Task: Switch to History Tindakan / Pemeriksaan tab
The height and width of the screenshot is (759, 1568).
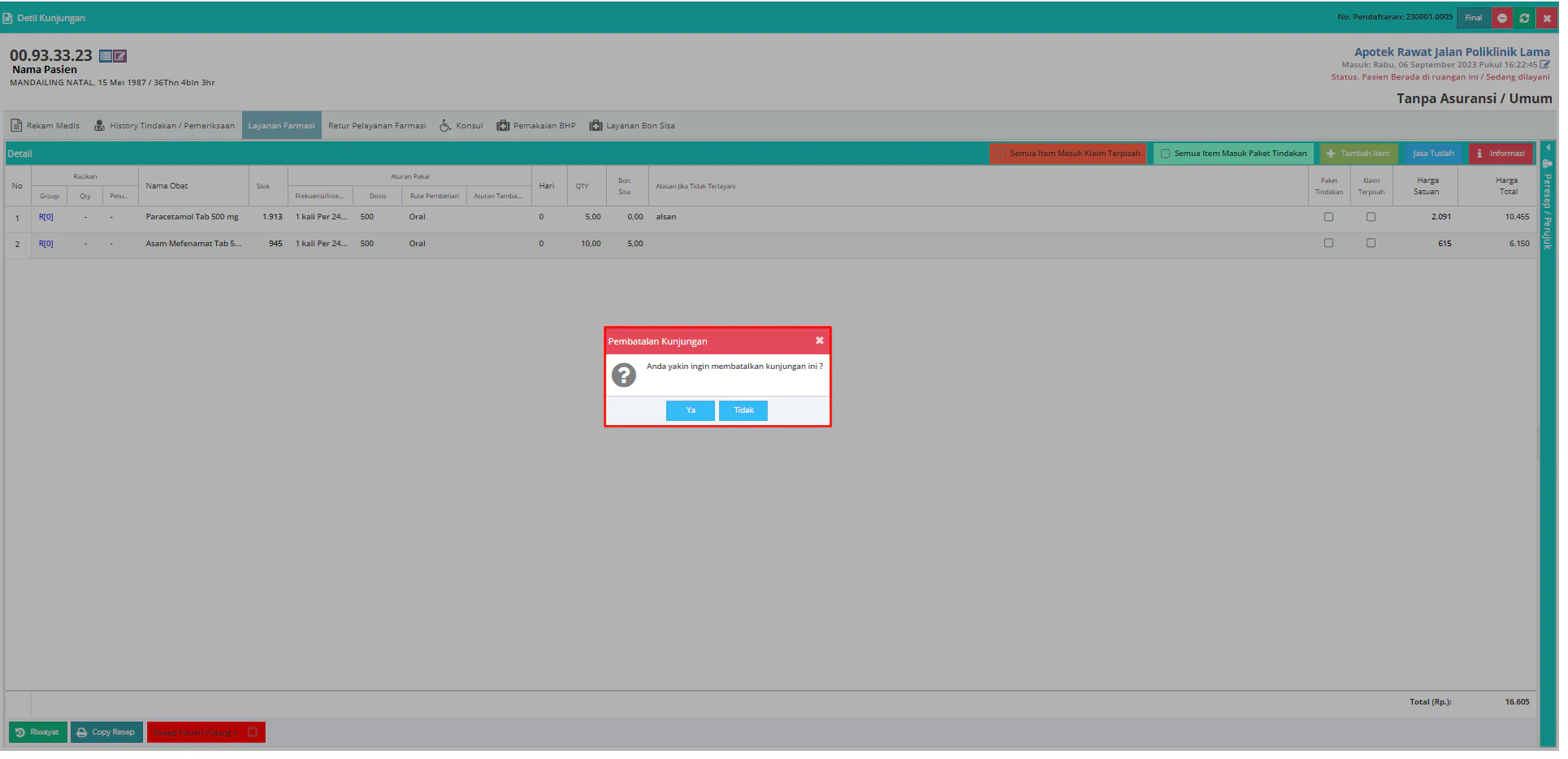Action: pos(165,126)
